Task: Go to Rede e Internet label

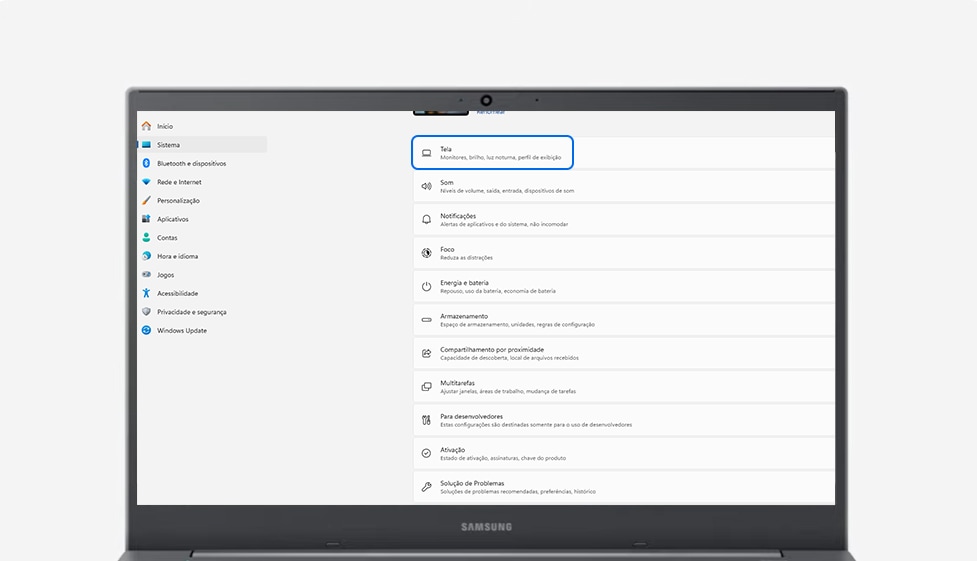Action: [179, 182]
